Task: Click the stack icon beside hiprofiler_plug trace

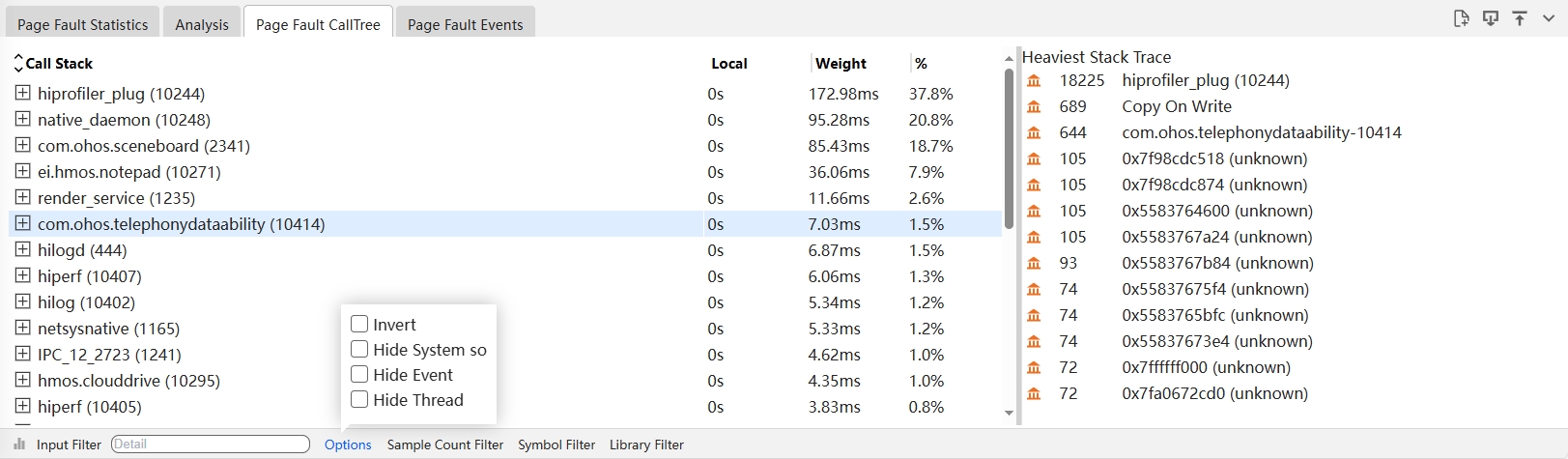Action: 1034,81
